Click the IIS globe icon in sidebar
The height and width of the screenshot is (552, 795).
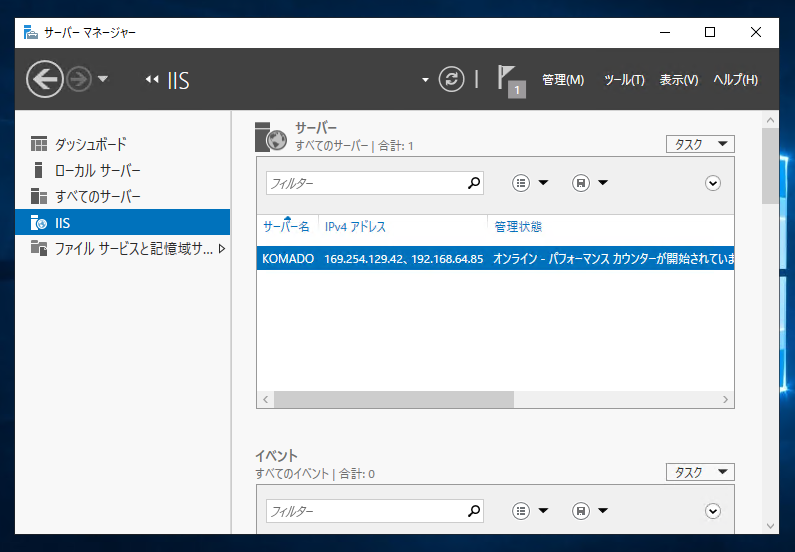pos(39,223)
